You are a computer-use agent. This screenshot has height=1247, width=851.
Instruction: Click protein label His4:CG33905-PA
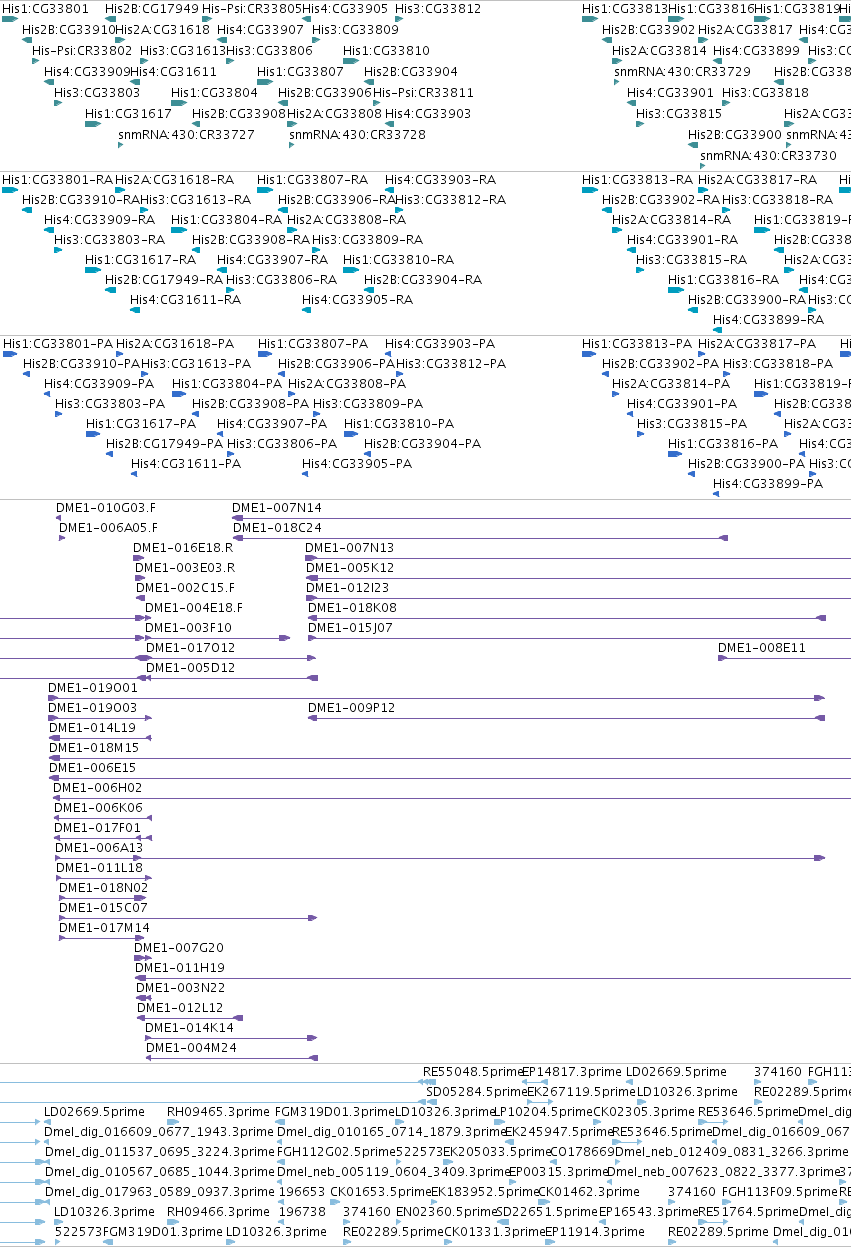(357, 464)
